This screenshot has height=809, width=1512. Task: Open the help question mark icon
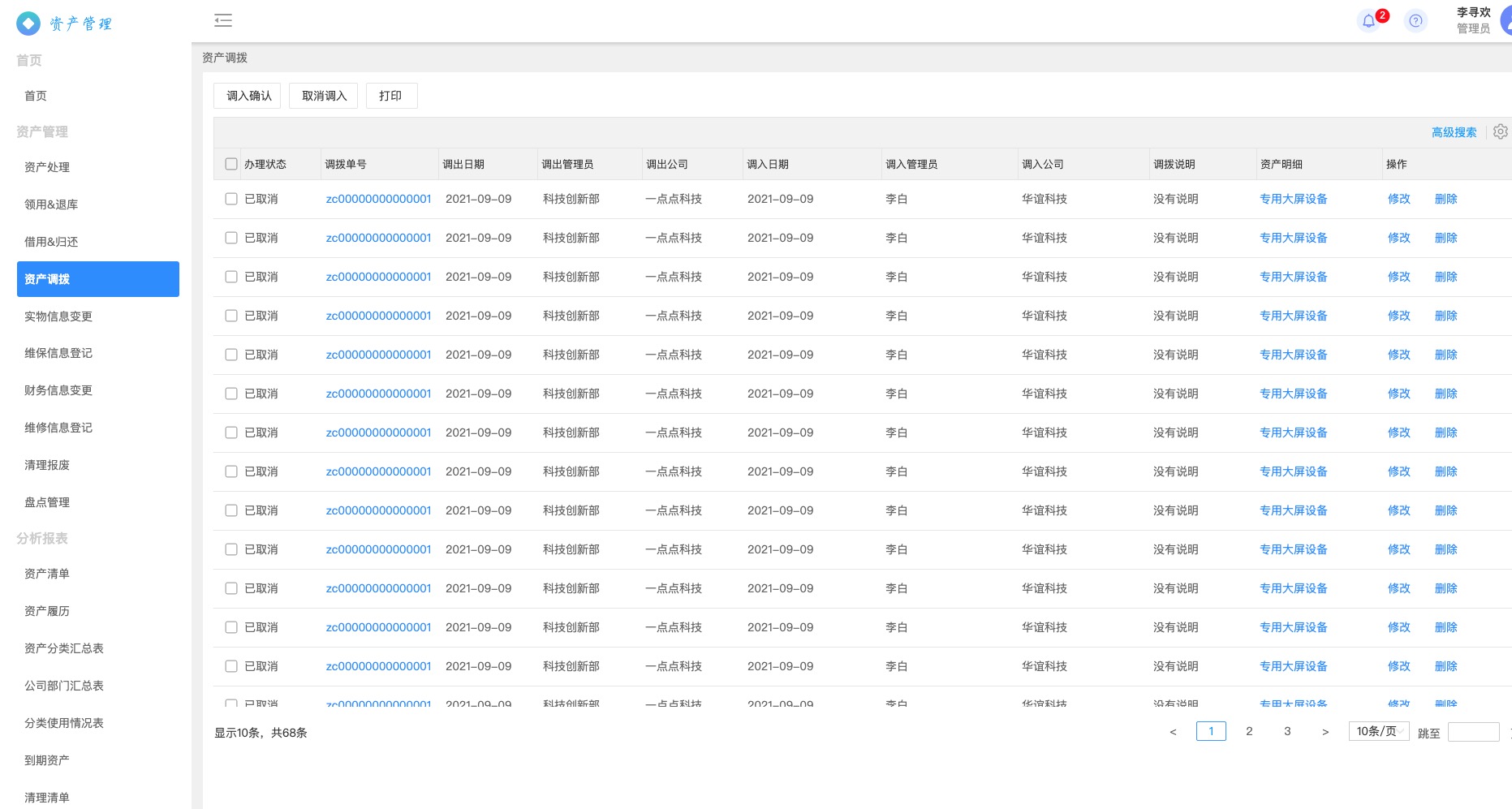pos(1415,21)
